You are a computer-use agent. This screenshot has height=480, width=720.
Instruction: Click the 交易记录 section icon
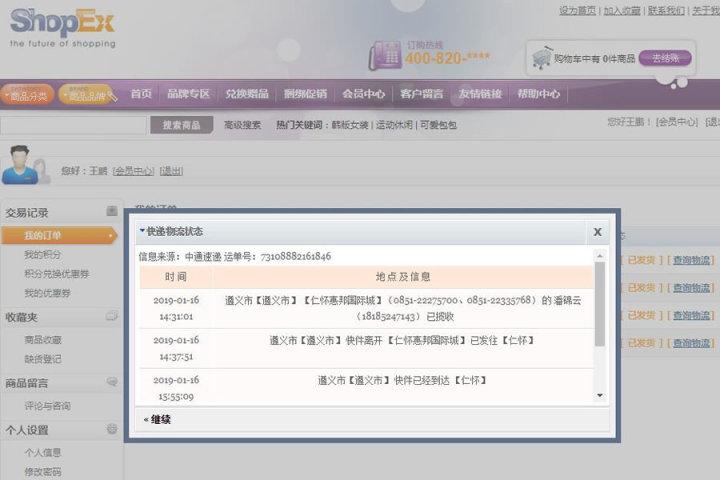[x=112, y=212]
